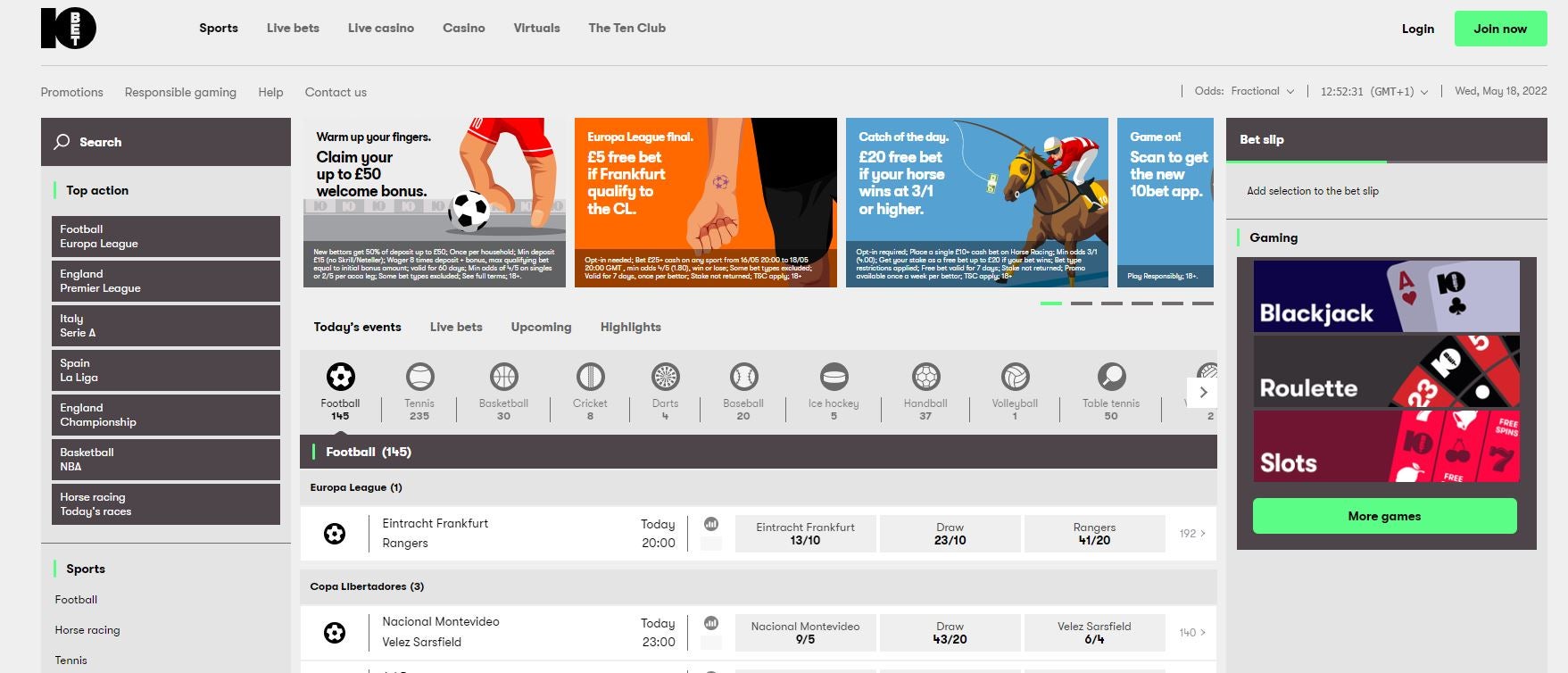Open the Virtuals menu item
The width and height of the screenshot is (1568, 673).
coord(537,28)
